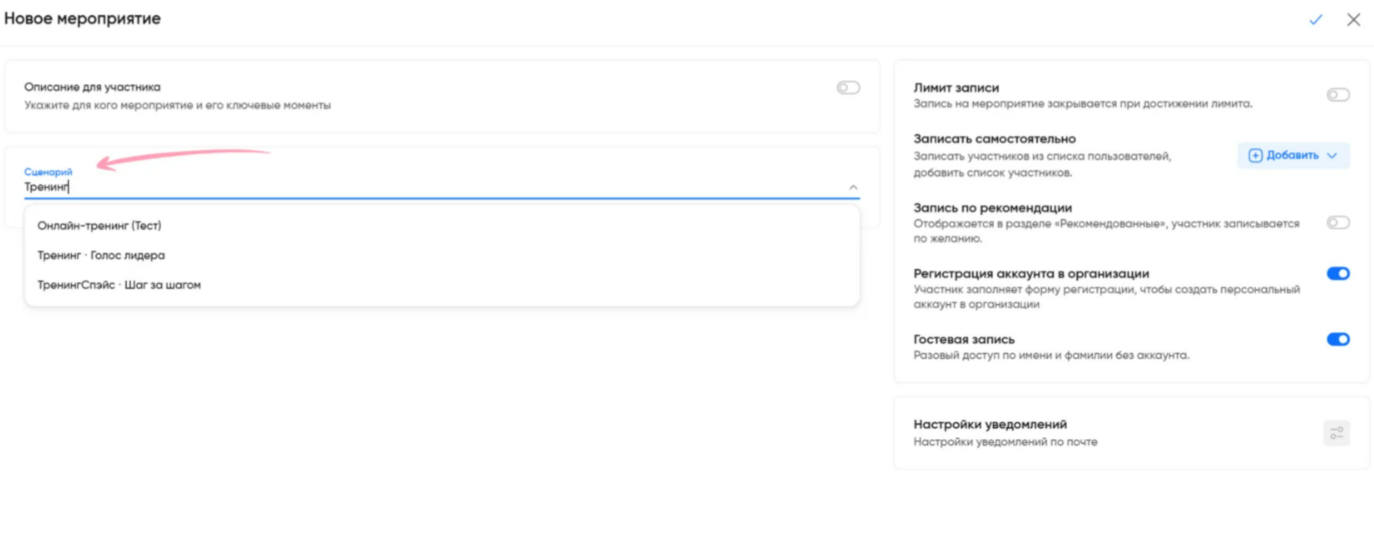Click the Новое мероприятие title
The height and width of the screenshot is (550, 1374).
pos(82,19)
